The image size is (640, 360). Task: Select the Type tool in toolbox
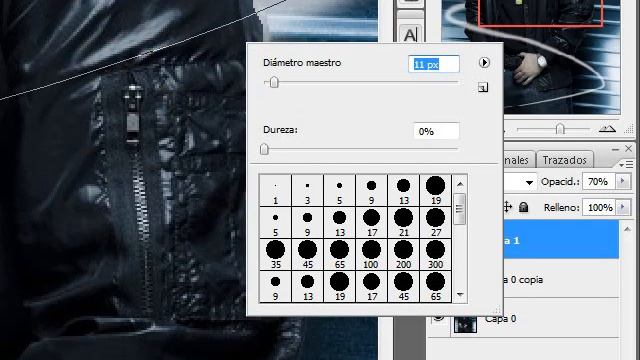pyautogui.click(x=410, y=34)
